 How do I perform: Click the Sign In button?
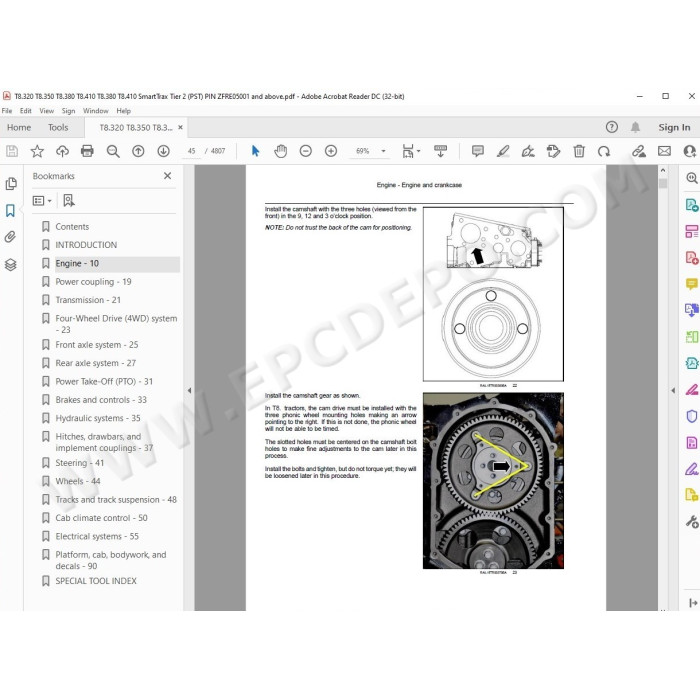pos(674,128)
